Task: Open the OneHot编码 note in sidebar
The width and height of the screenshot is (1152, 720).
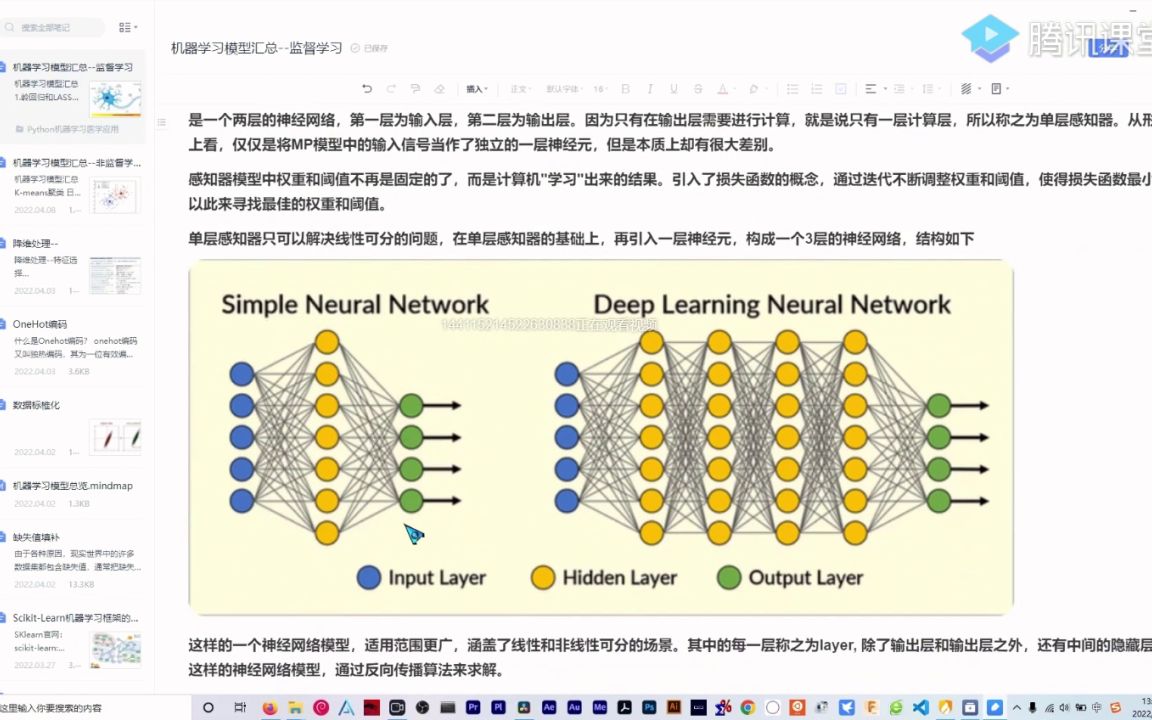Action: [x=40, y=323]
